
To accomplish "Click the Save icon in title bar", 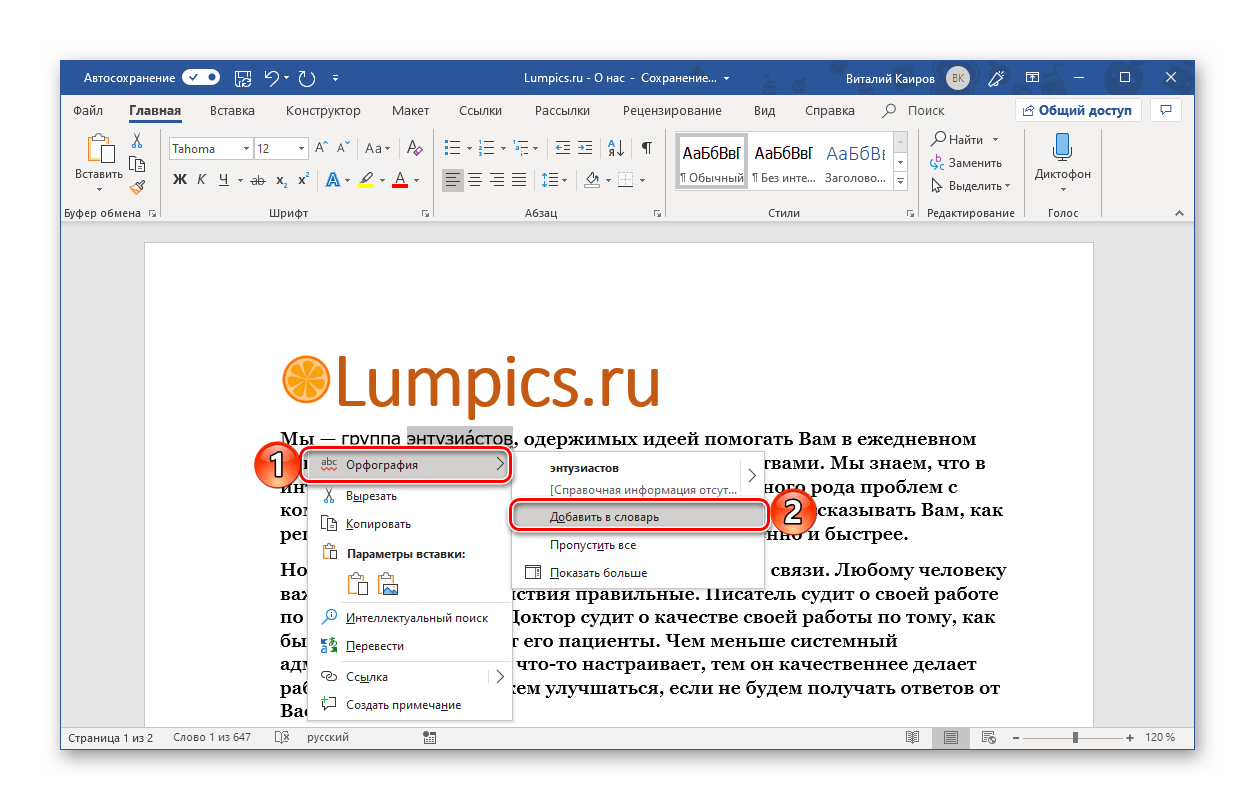I will pyautogui.click(x=243, y=78).
